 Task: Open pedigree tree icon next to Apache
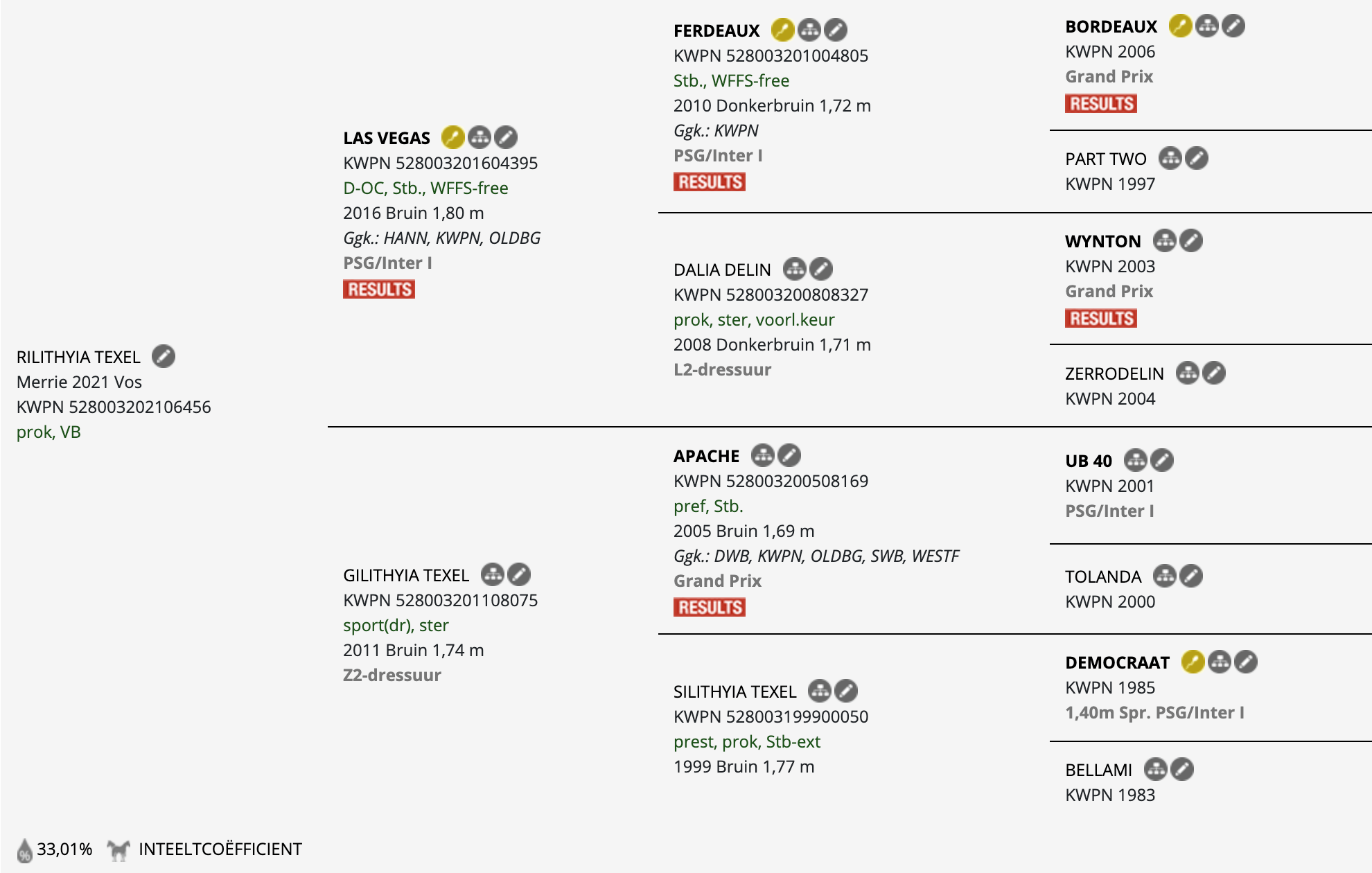763,455
